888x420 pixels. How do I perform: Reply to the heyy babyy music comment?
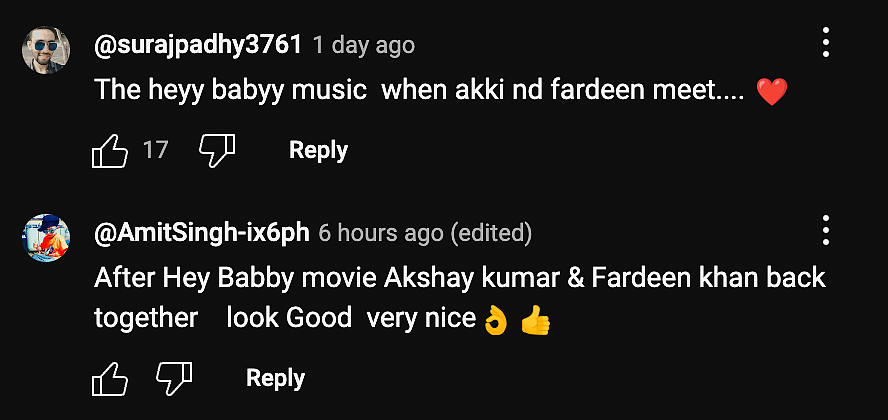318,151
